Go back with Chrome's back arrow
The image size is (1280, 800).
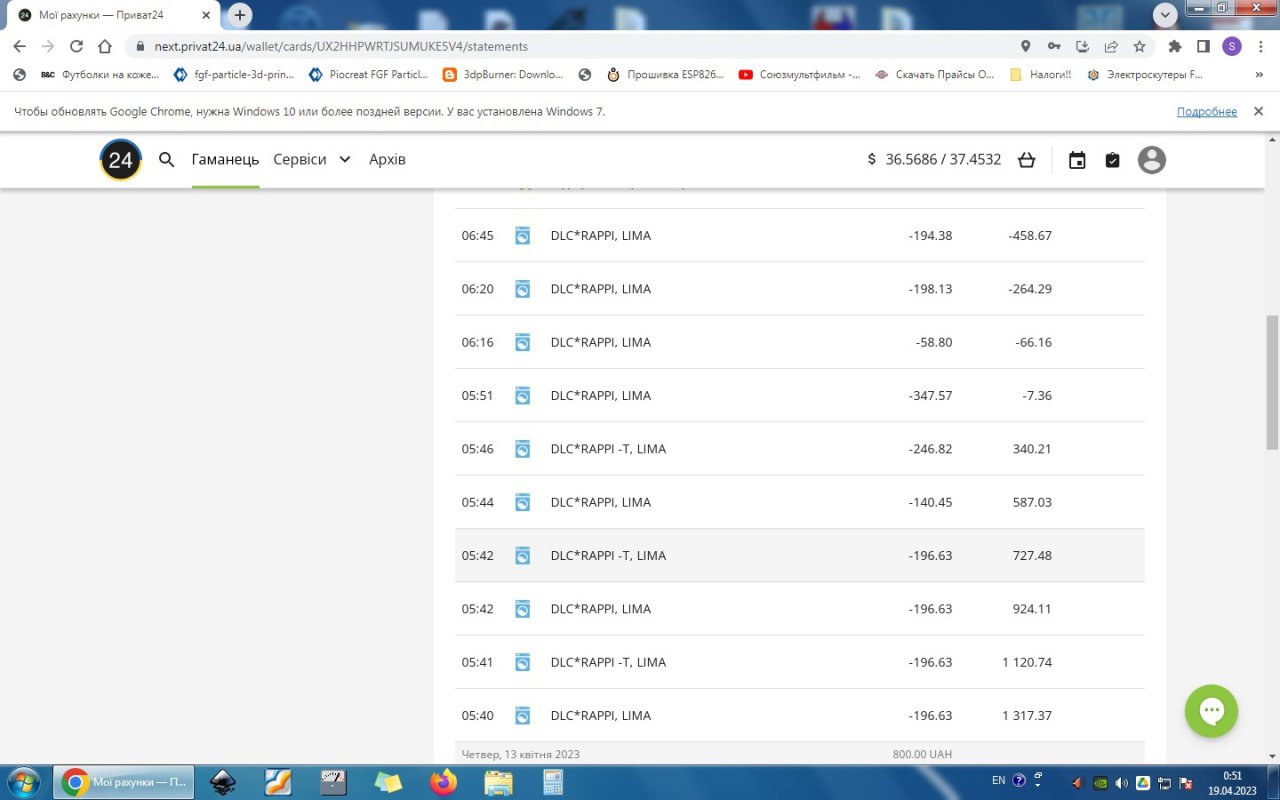[19, 46]
